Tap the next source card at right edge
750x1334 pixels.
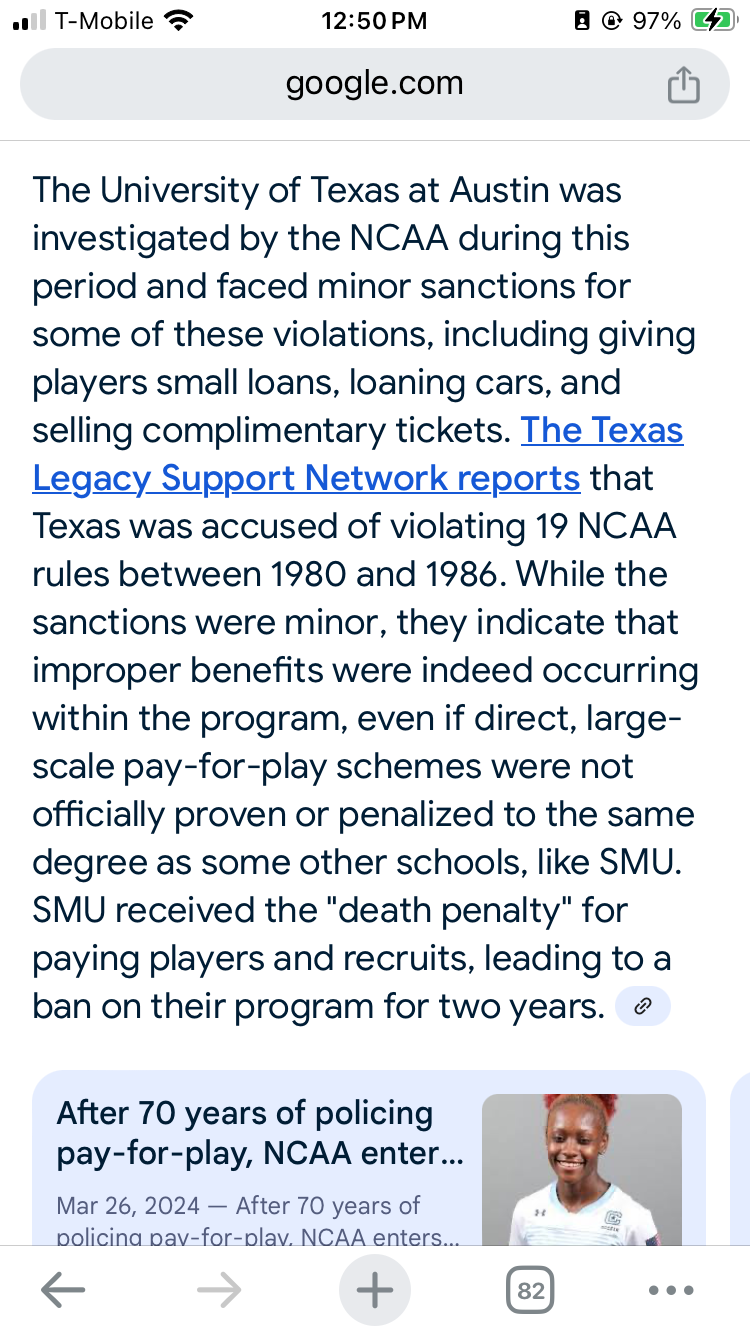tap(740, 1160)
